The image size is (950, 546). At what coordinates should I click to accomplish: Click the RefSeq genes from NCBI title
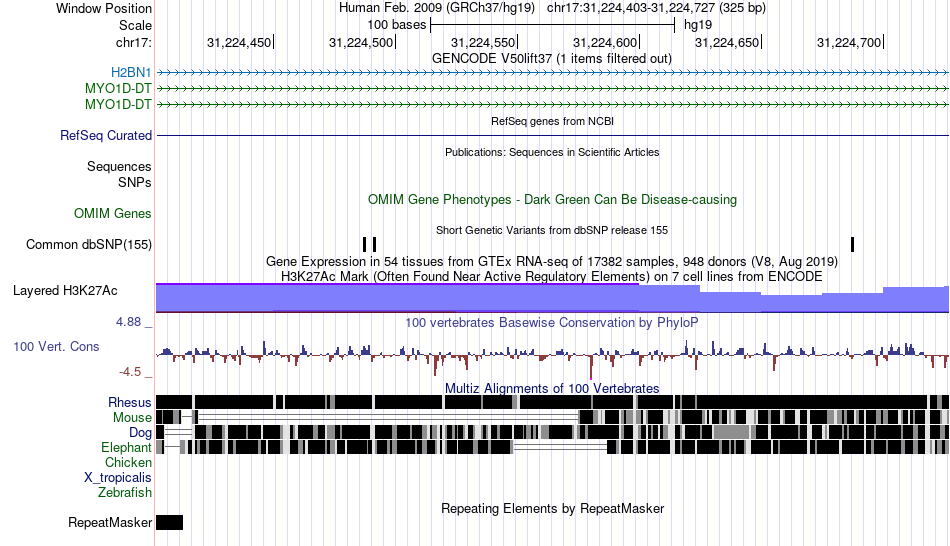click(x=552, y=121)
